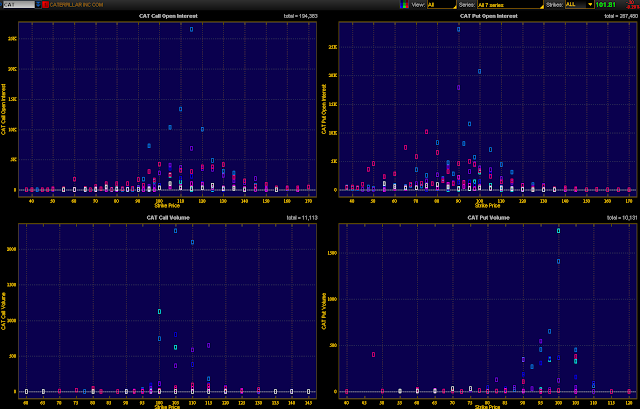Open the View dropdown set to All
The height and width of the screenshot is (409, 640).
point(442,5)
